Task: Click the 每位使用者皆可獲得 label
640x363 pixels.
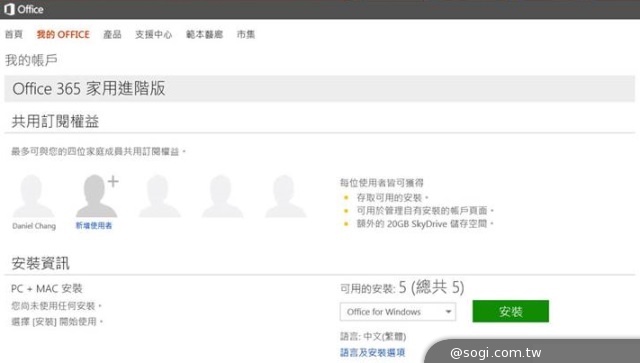Action: [x=382, y=183]
